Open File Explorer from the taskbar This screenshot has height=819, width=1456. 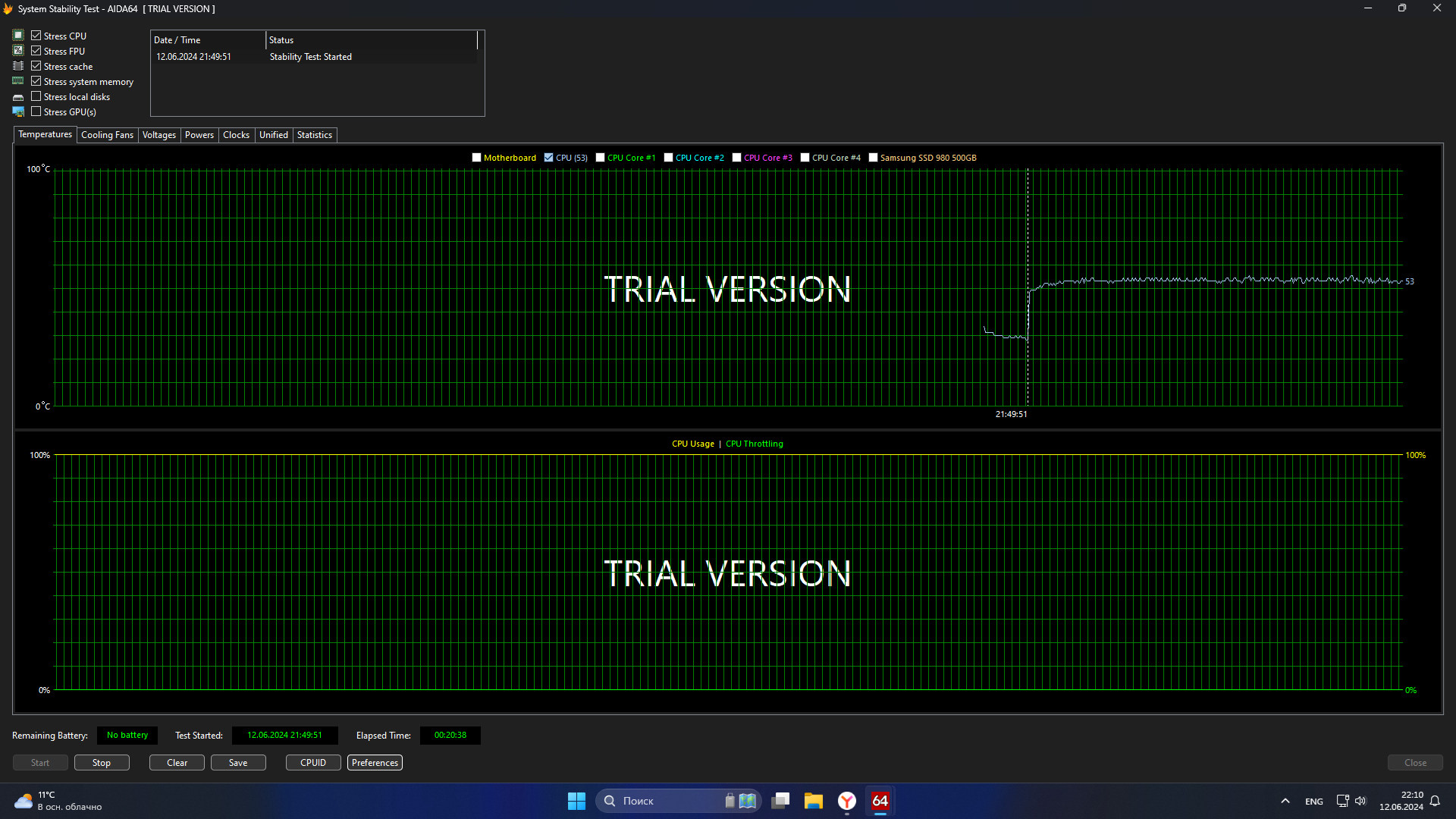(813, 801)
